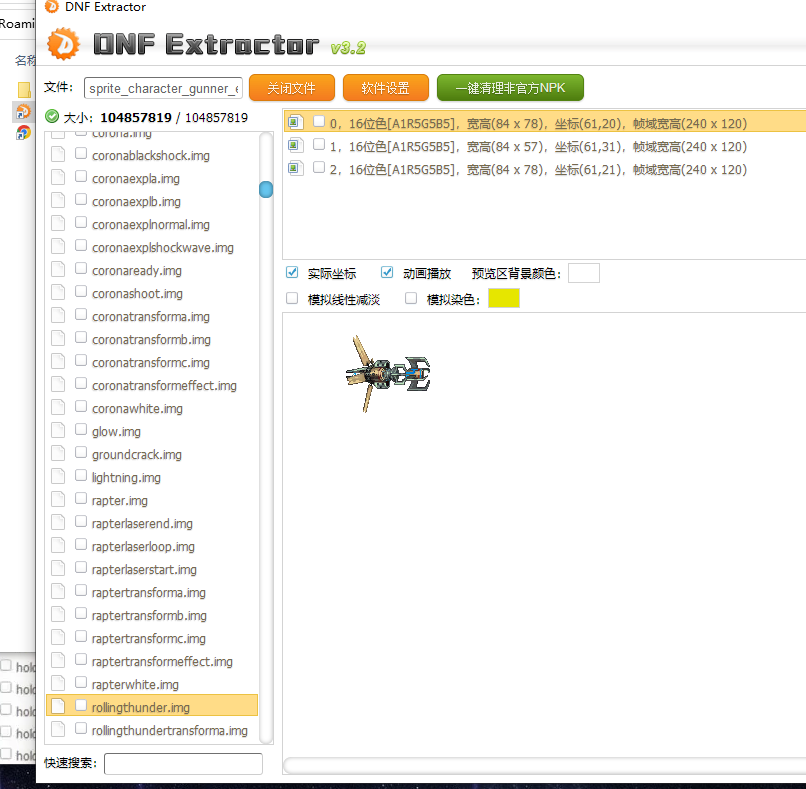
Task: Select rapterlaserloop.img in the file list
Action: [143, 547]
